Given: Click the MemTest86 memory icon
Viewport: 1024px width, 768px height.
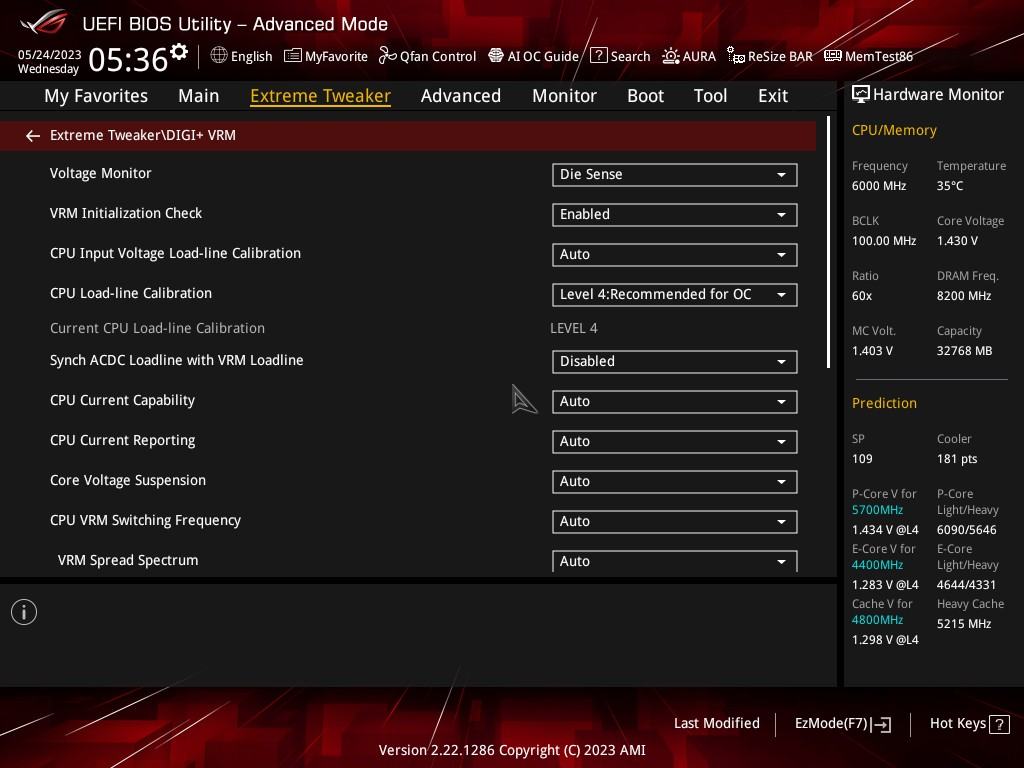Looking at the screenshot, I should click(833, 56).
